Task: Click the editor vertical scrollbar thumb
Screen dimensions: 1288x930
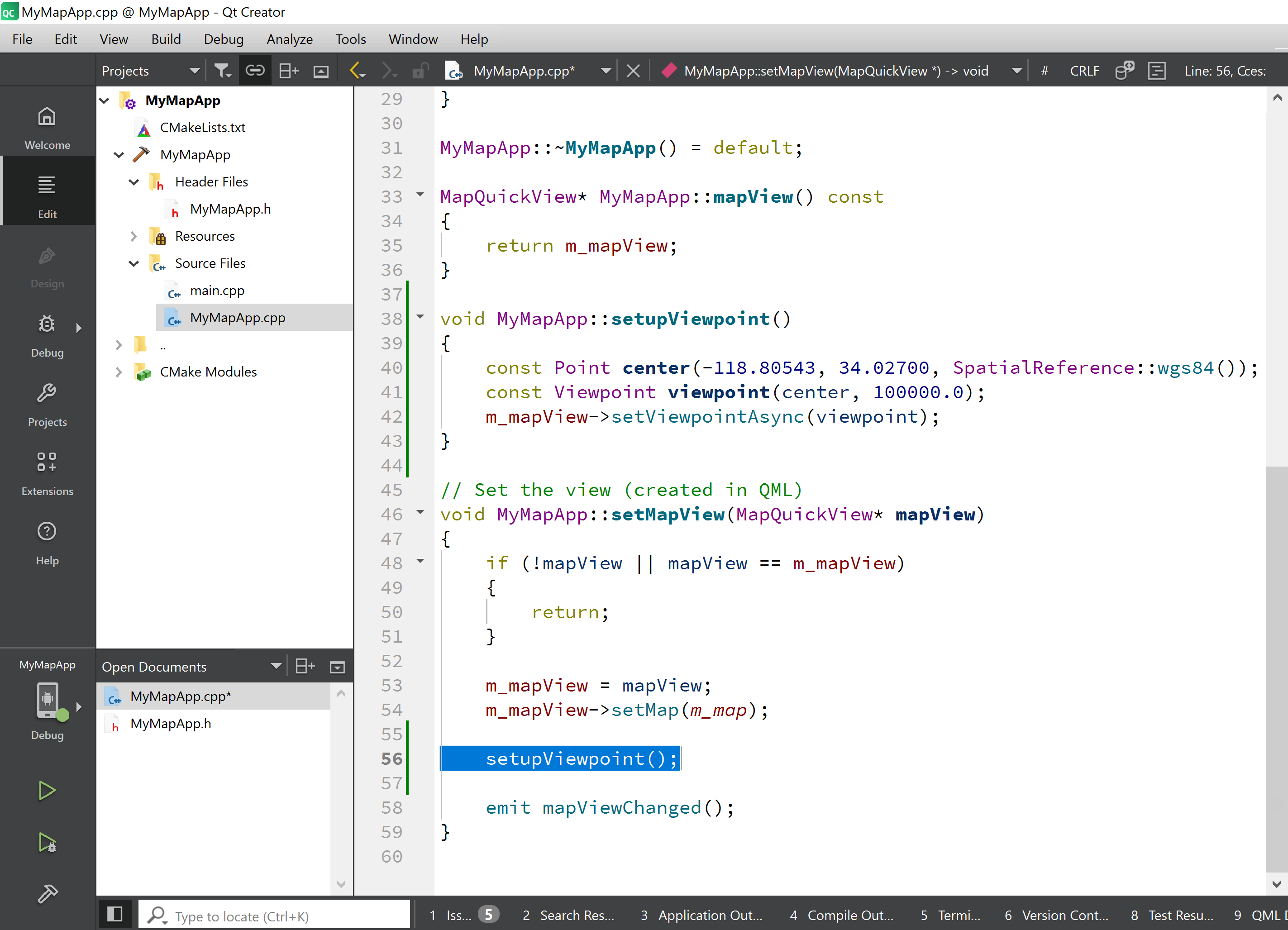Action: 1276,670
